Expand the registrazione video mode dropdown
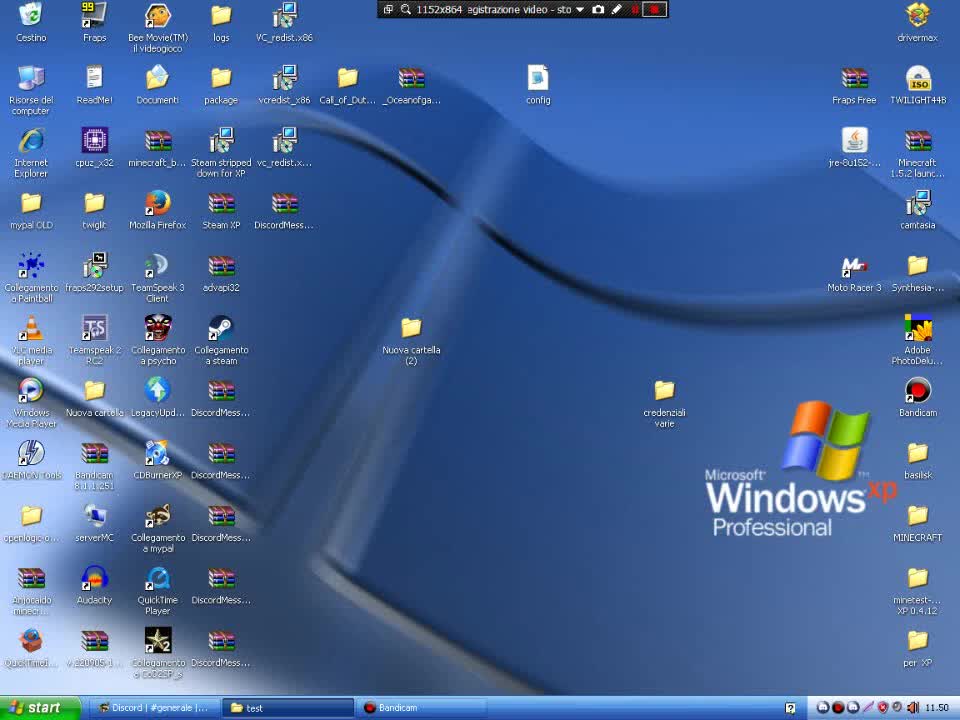Image resolution: width=960 pixels, height=720 pixels. 580,9
